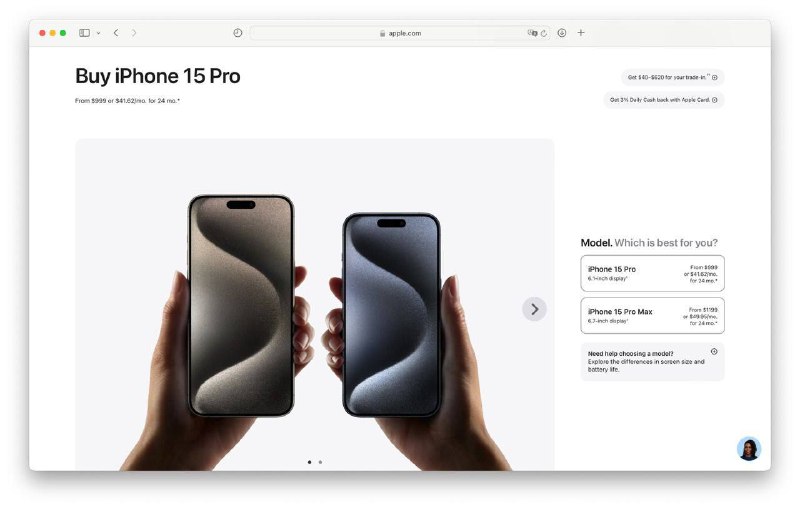Open the specialist chat avatar
This screenshot has width=800, height=509.
(x=749, y=449)
